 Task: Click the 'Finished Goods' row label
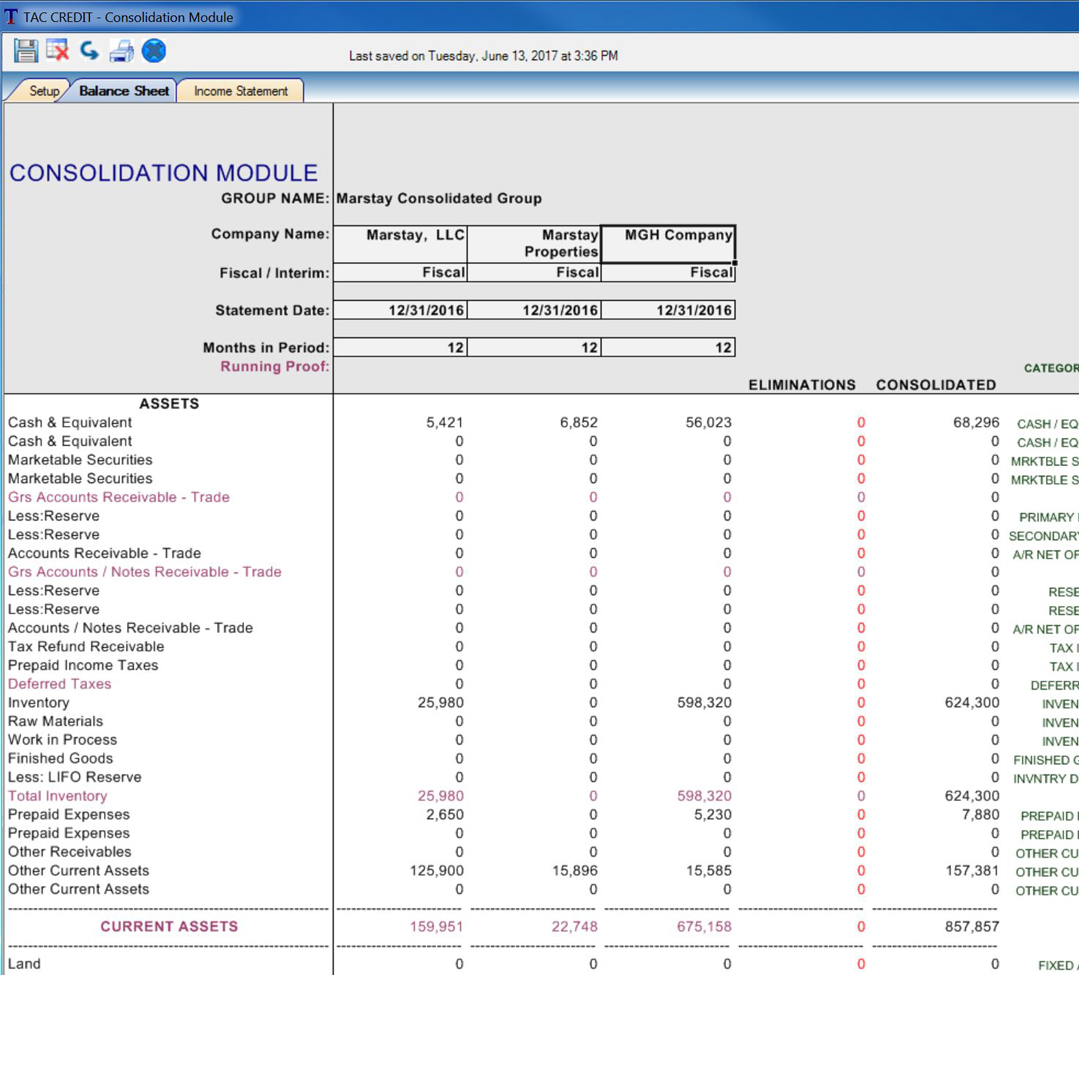[x=60, y=758]
